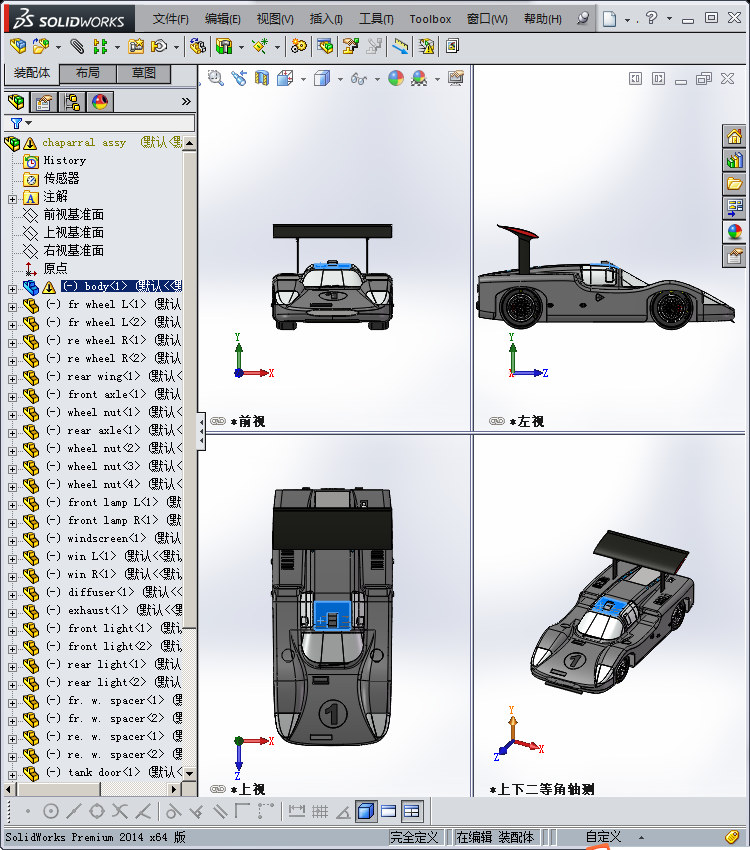Open the Hide/Show Items dropdown arrow
The width and height of the screenshot is (750, 850).
click(377, 80)
